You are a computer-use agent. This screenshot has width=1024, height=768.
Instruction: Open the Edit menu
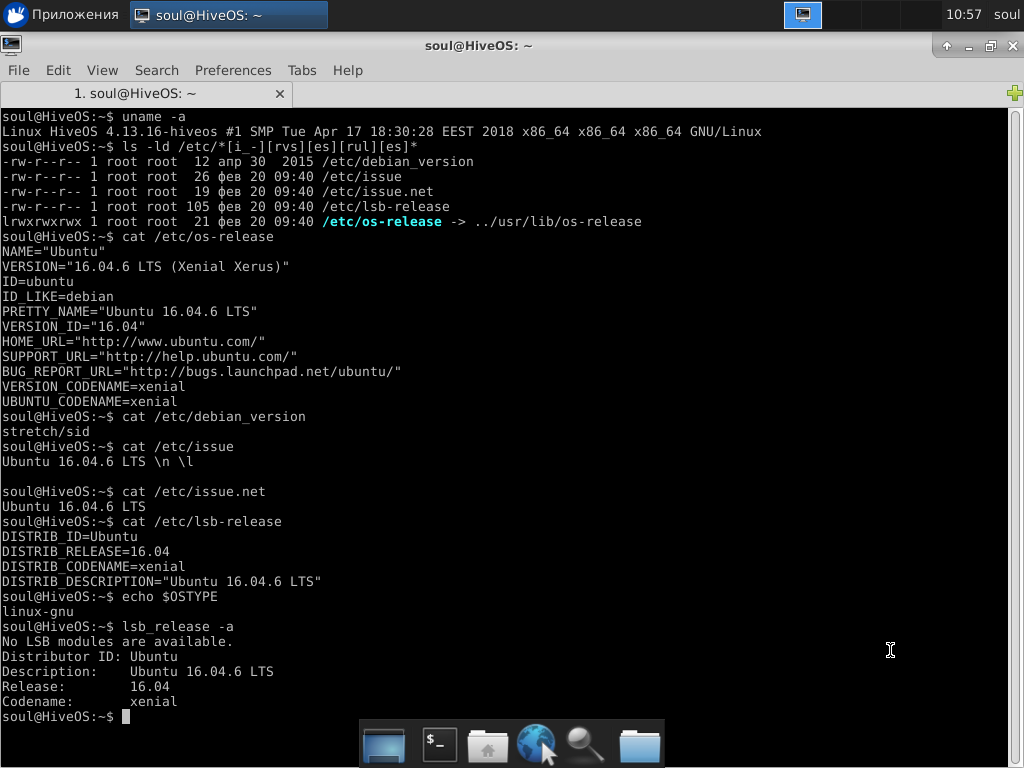pyautogui.click(x=58, y=70)
